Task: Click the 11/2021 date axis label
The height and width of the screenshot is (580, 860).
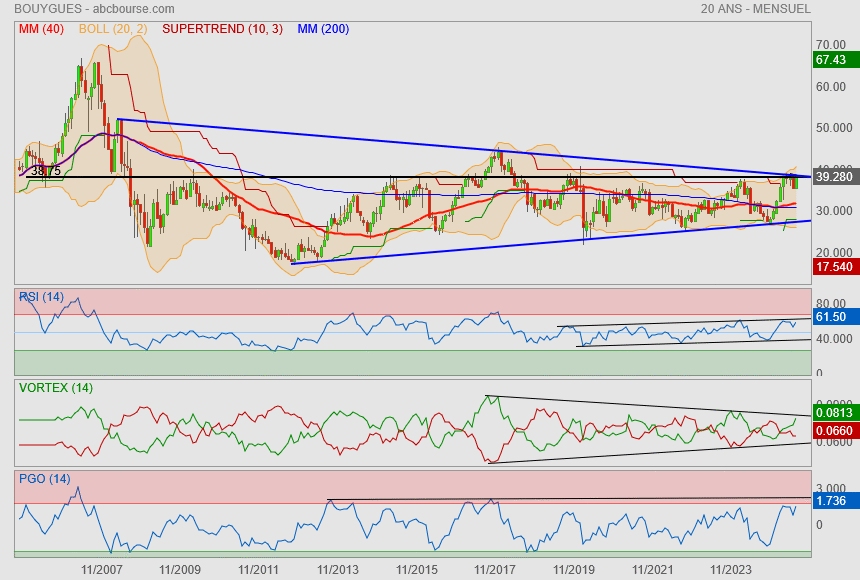Action: [653, 570]
